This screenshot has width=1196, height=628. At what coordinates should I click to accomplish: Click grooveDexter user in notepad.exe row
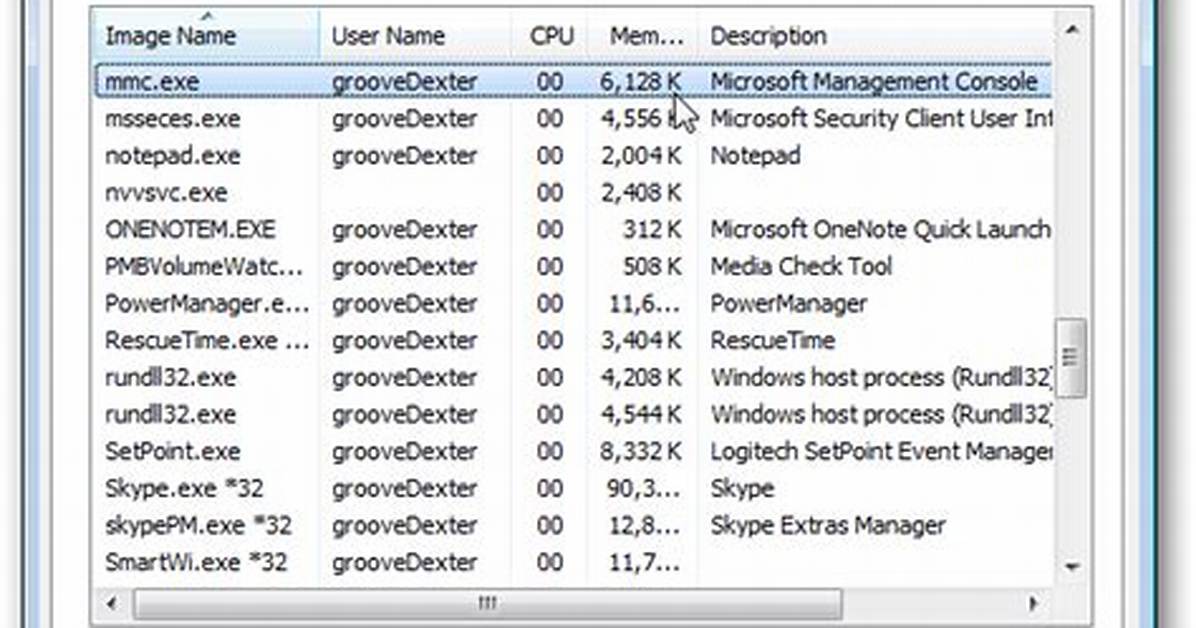click(404, 156)
